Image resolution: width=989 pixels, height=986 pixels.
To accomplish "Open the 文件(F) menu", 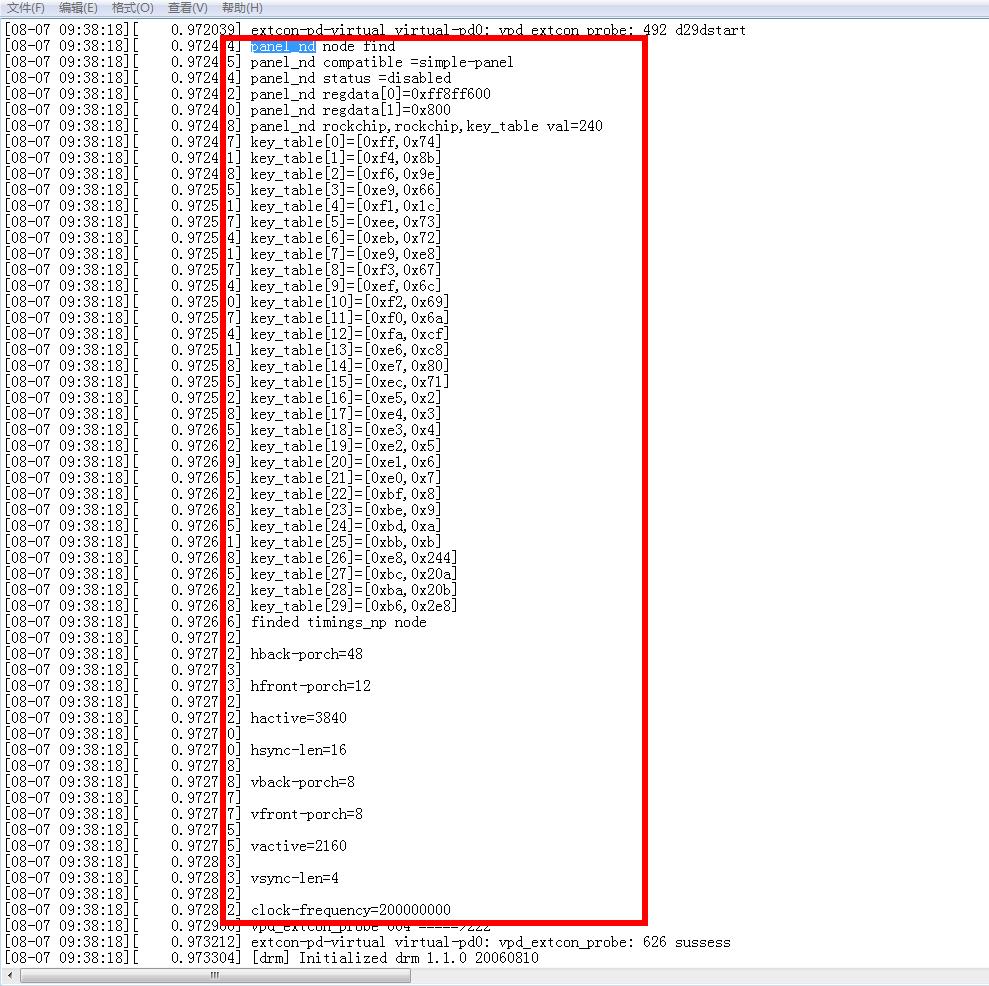I will pyautogui.click(x=25, y=7).
